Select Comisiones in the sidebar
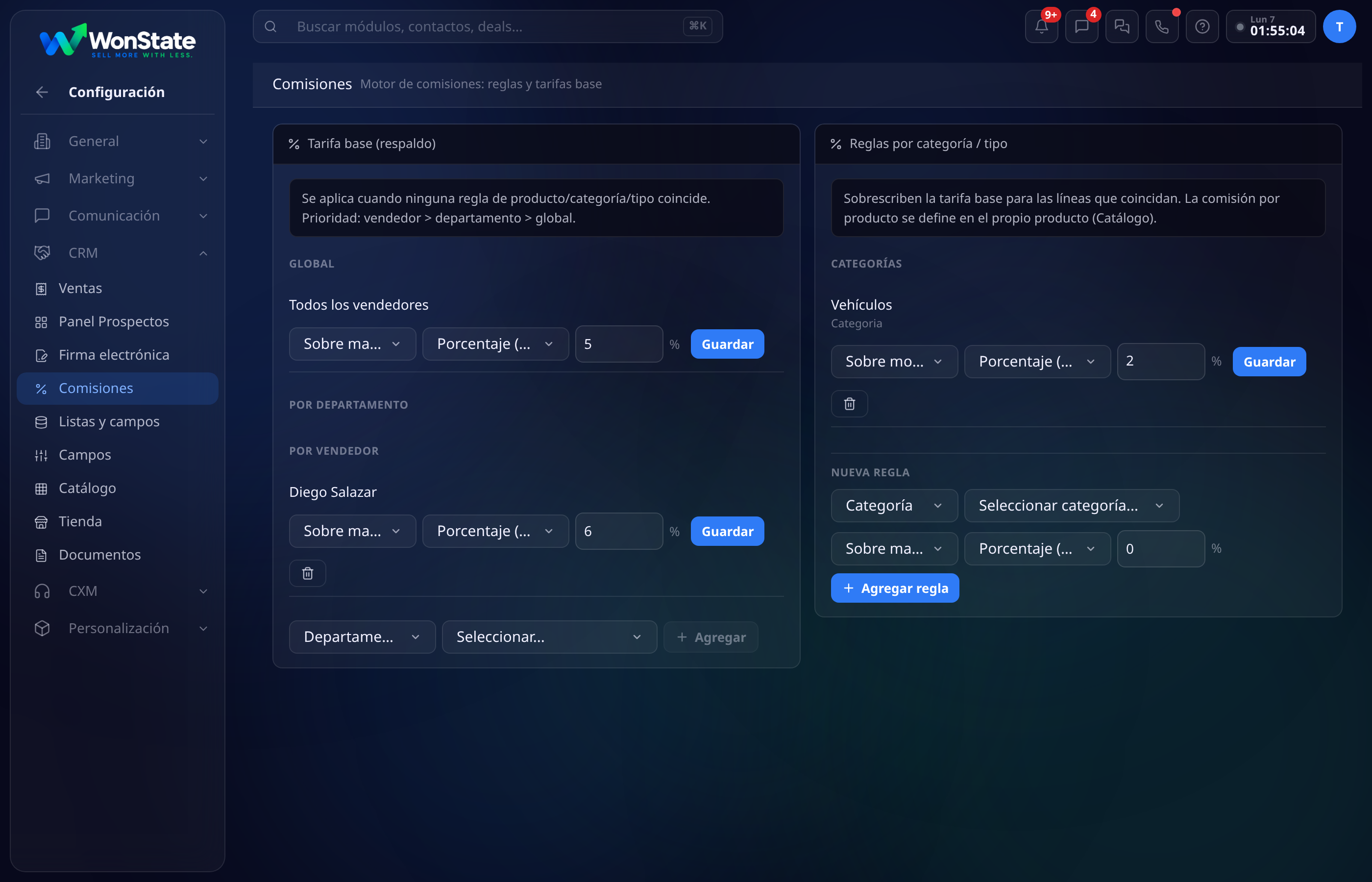This screenshot has height=882, width=1372. [118, 388]
